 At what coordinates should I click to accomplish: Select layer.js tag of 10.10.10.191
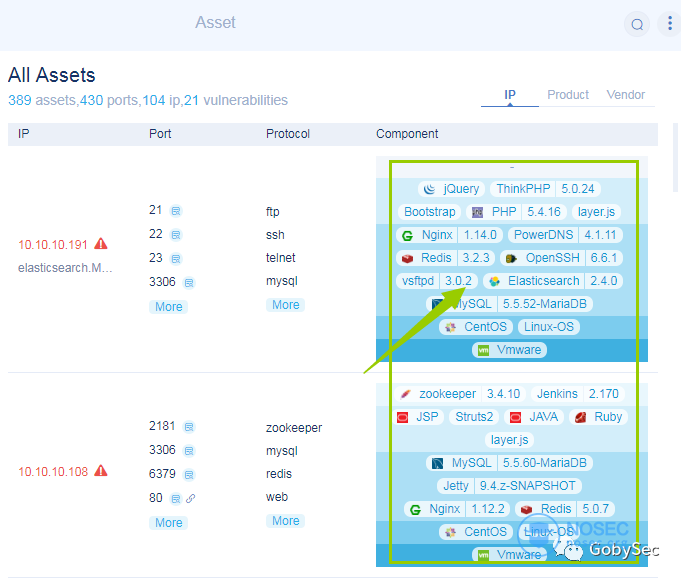click(x=596, y=212)
